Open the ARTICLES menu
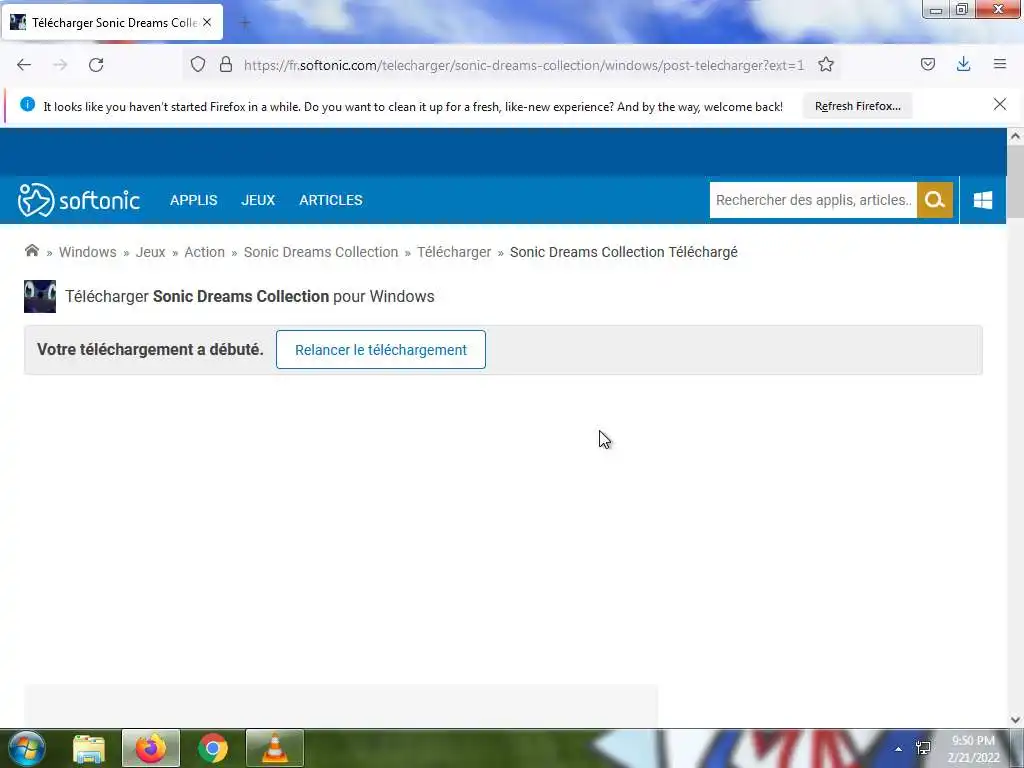This screenshot has height=768, width=1024. click(330, 200)
